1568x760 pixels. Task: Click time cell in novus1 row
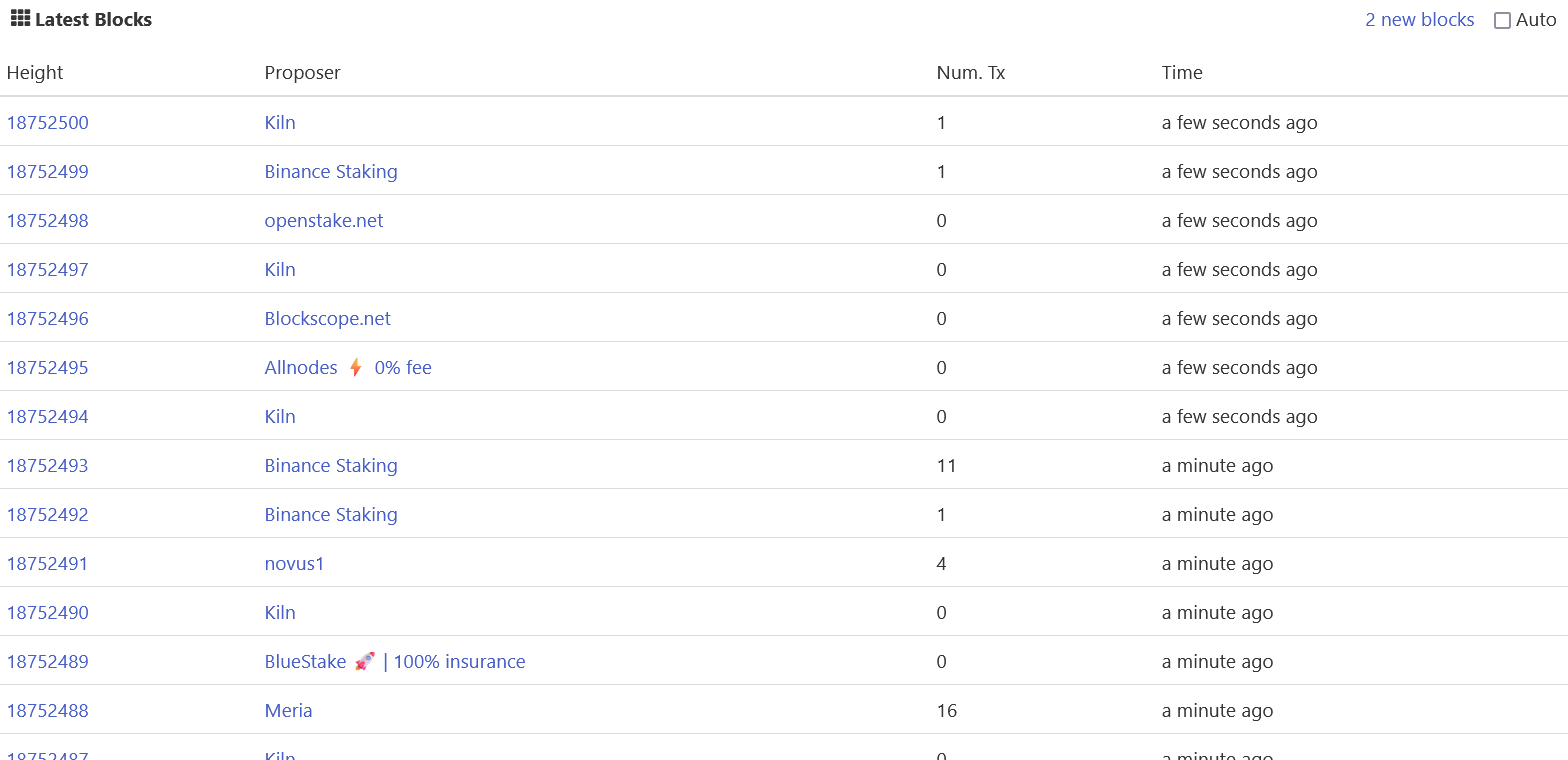pyautogui.click(x=1218, y=564)
